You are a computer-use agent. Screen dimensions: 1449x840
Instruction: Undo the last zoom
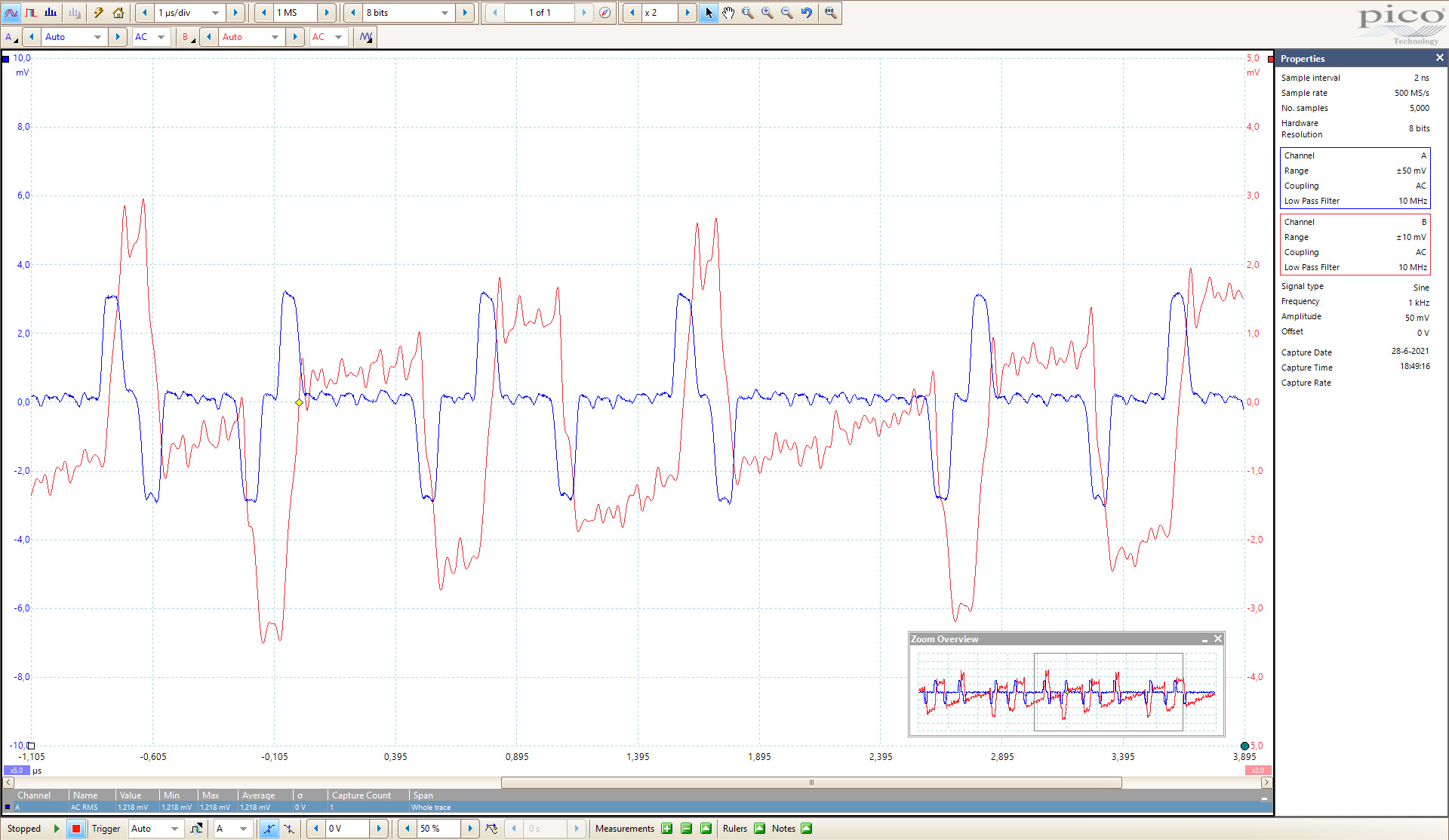807,13
